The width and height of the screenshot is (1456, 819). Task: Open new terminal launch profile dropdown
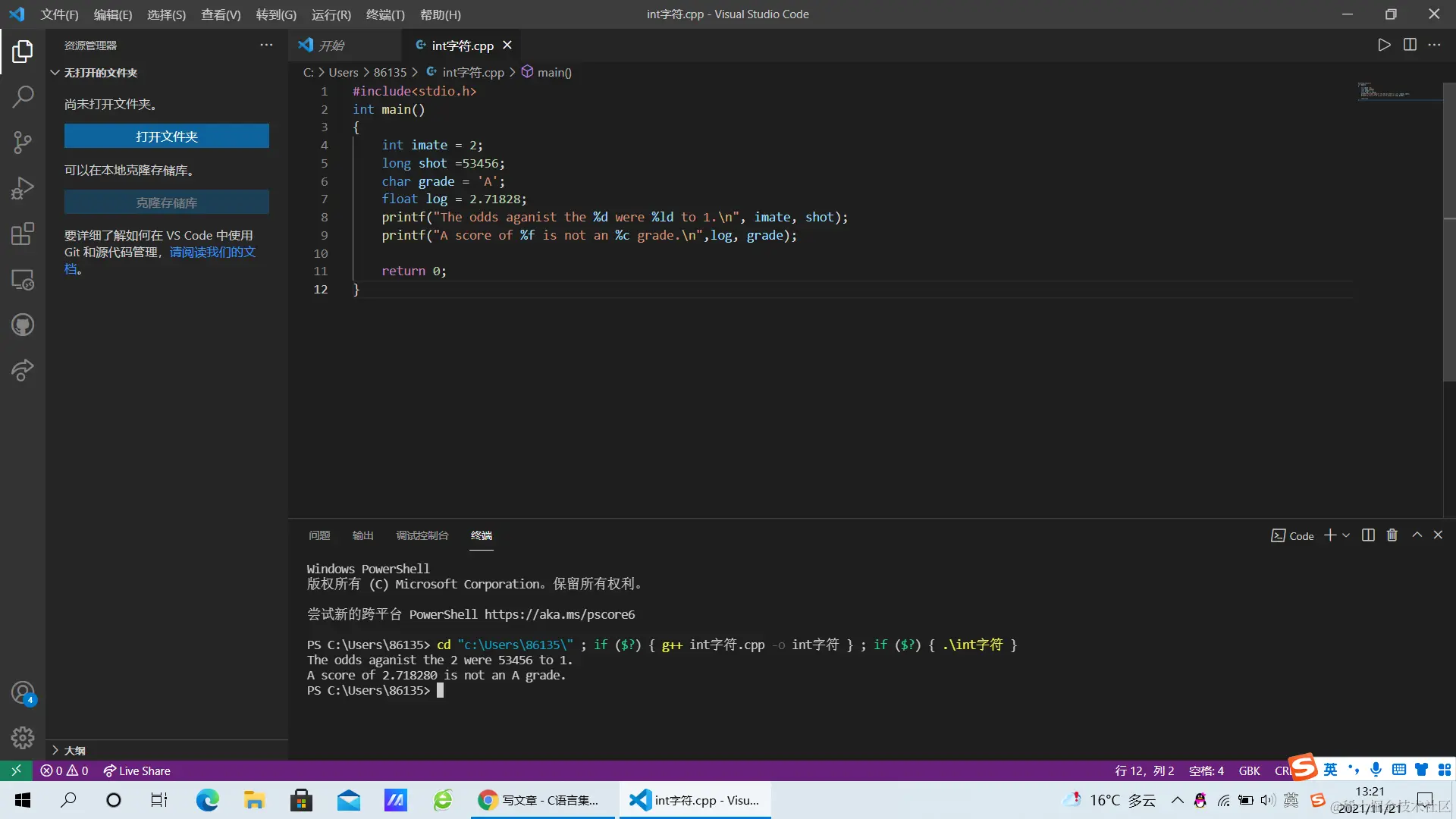pyautogui.click(x=1346, y=535)
